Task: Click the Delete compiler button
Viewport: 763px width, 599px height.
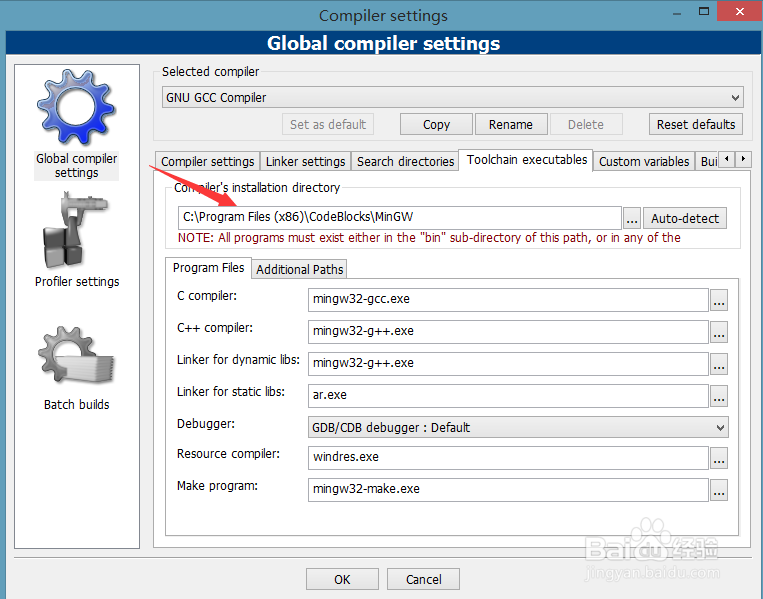Action: coord(586,125)
